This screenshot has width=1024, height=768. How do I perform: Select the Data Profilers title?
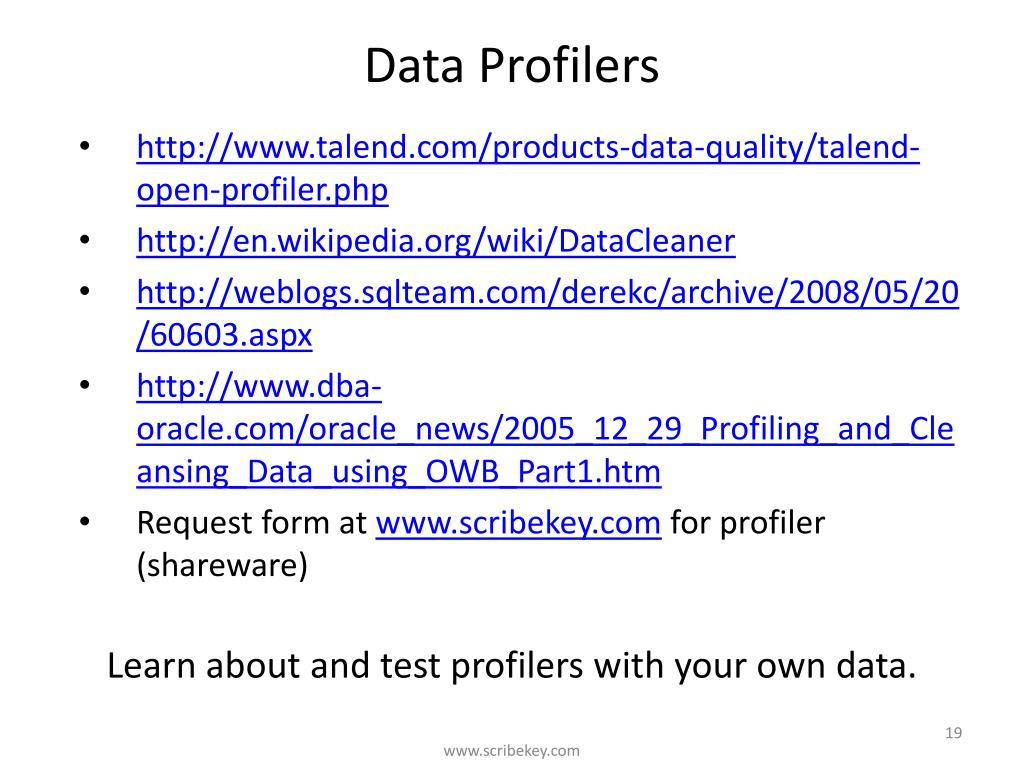click(511, 66)
